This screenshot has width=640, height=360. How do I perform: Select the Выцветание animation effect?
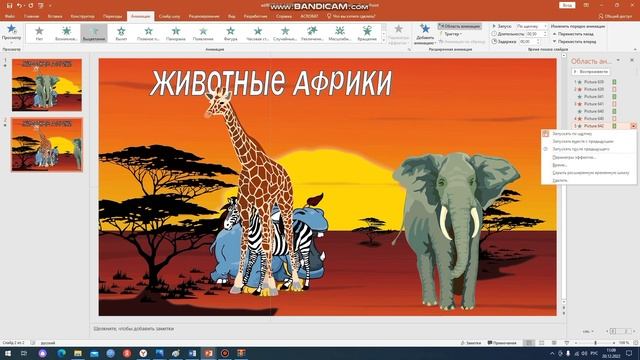click(94, 33)
